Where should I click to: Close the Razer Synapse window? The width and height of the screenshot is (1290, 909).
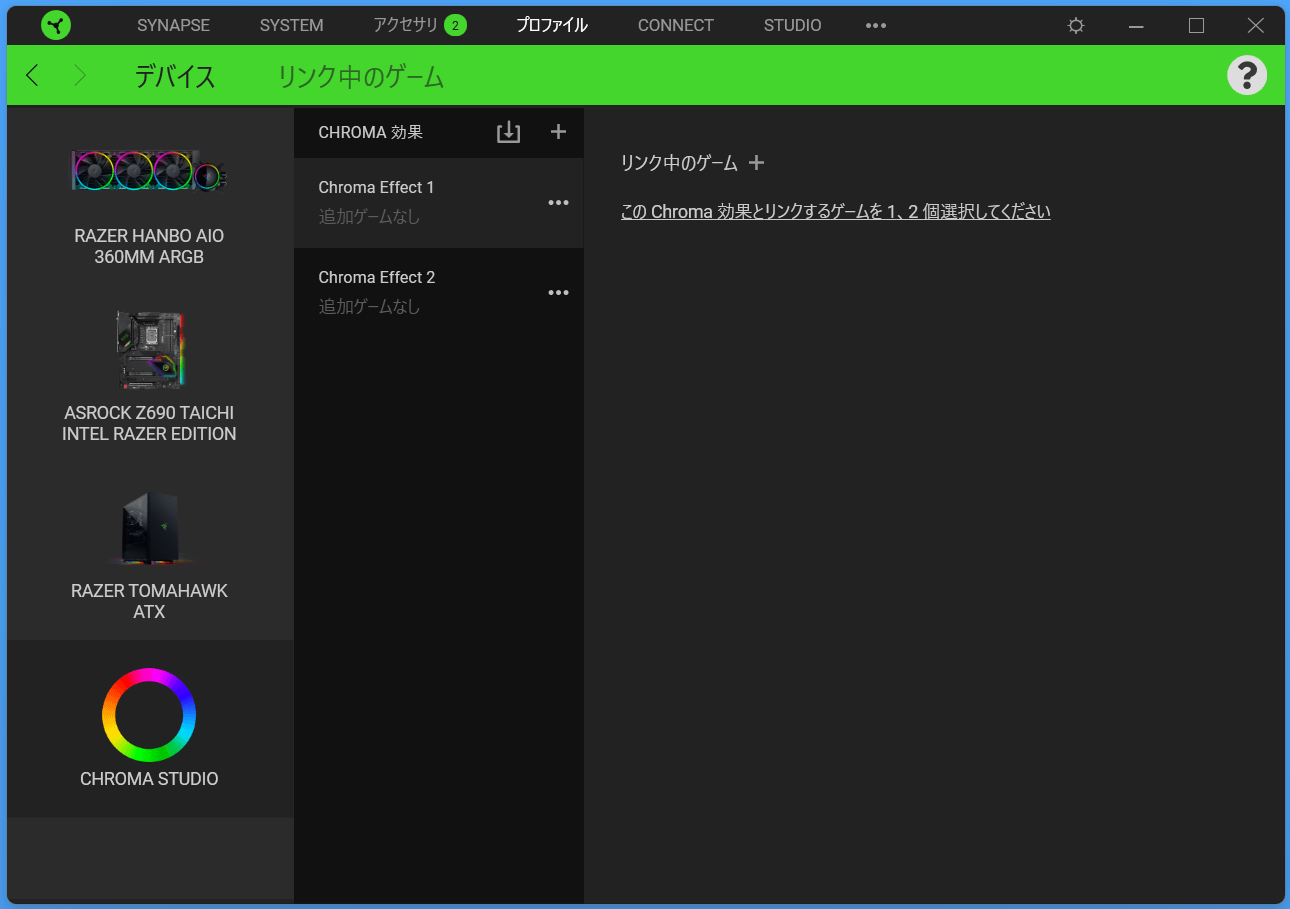1256,26
